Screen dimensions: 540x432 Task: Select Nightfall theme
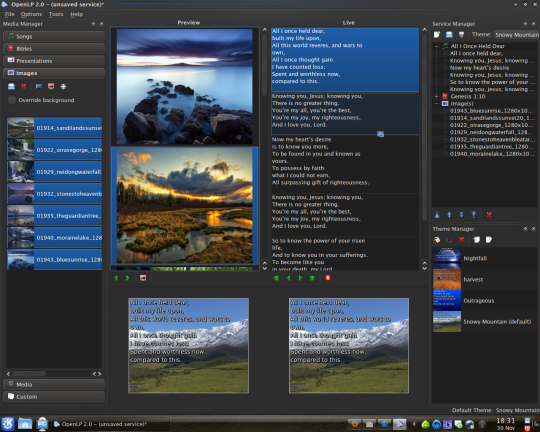[x=485, y=258]
